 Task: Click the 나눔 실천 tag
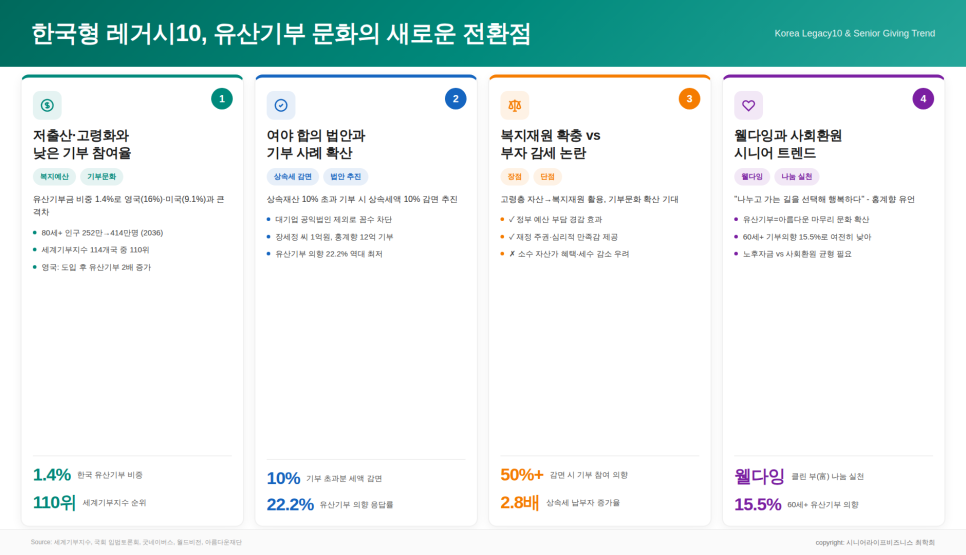click(x=797, y=176)
